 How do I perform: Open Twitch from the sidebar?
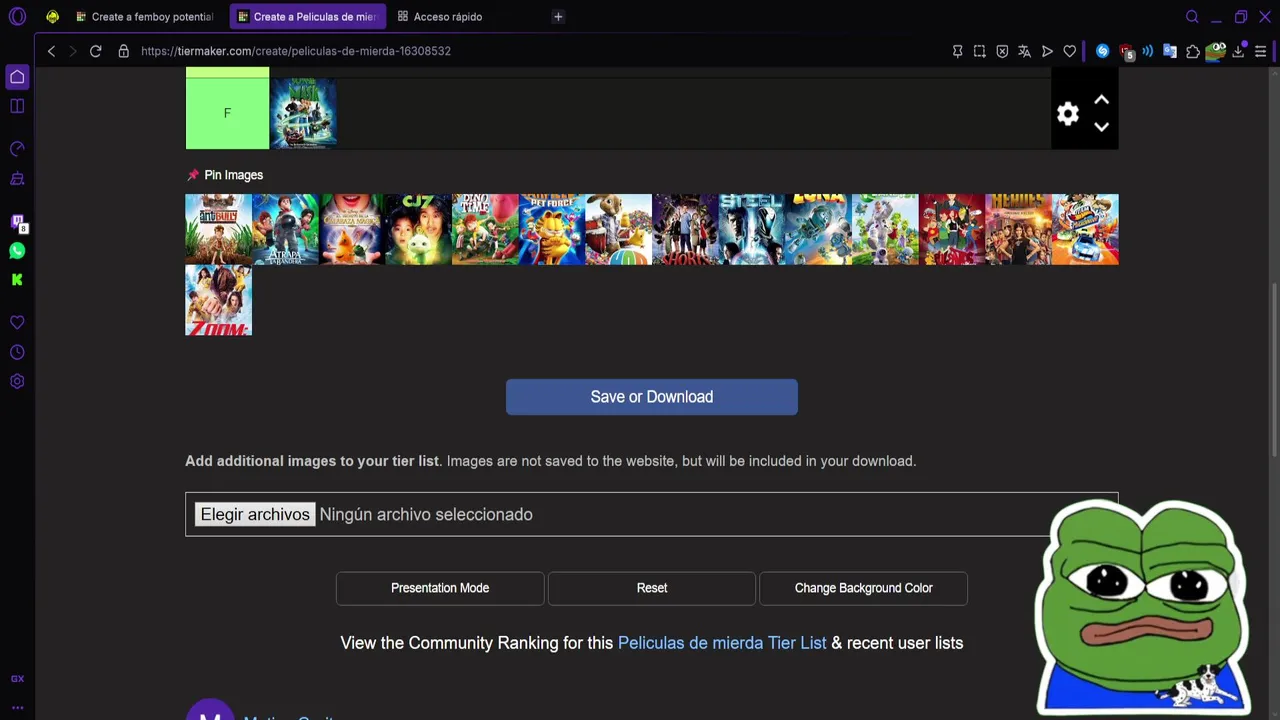click(17, 222)
